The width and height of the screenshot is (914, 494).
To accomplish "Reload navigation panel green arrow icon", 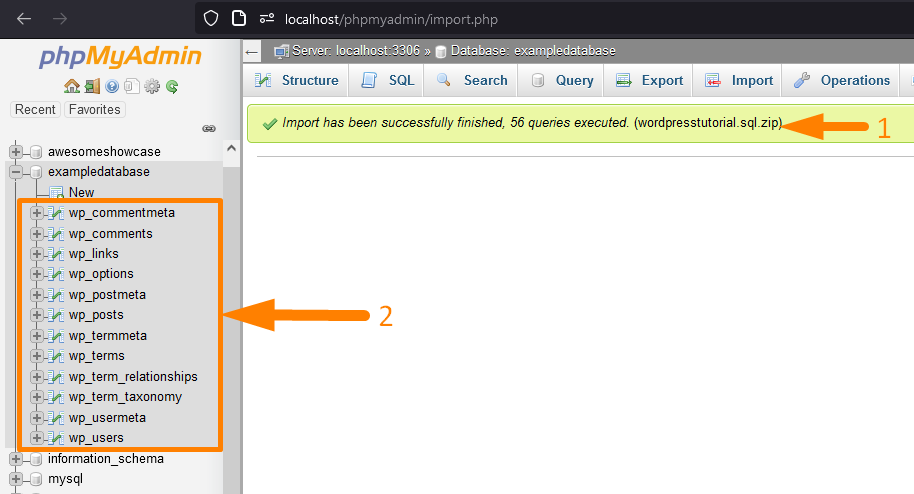I will [x=171, y=86].
